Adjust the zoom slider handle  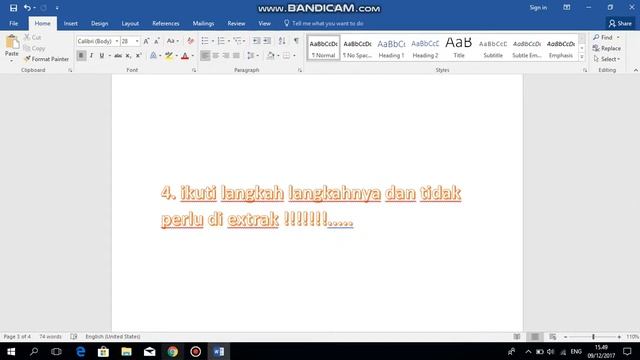tap(593, 337)
